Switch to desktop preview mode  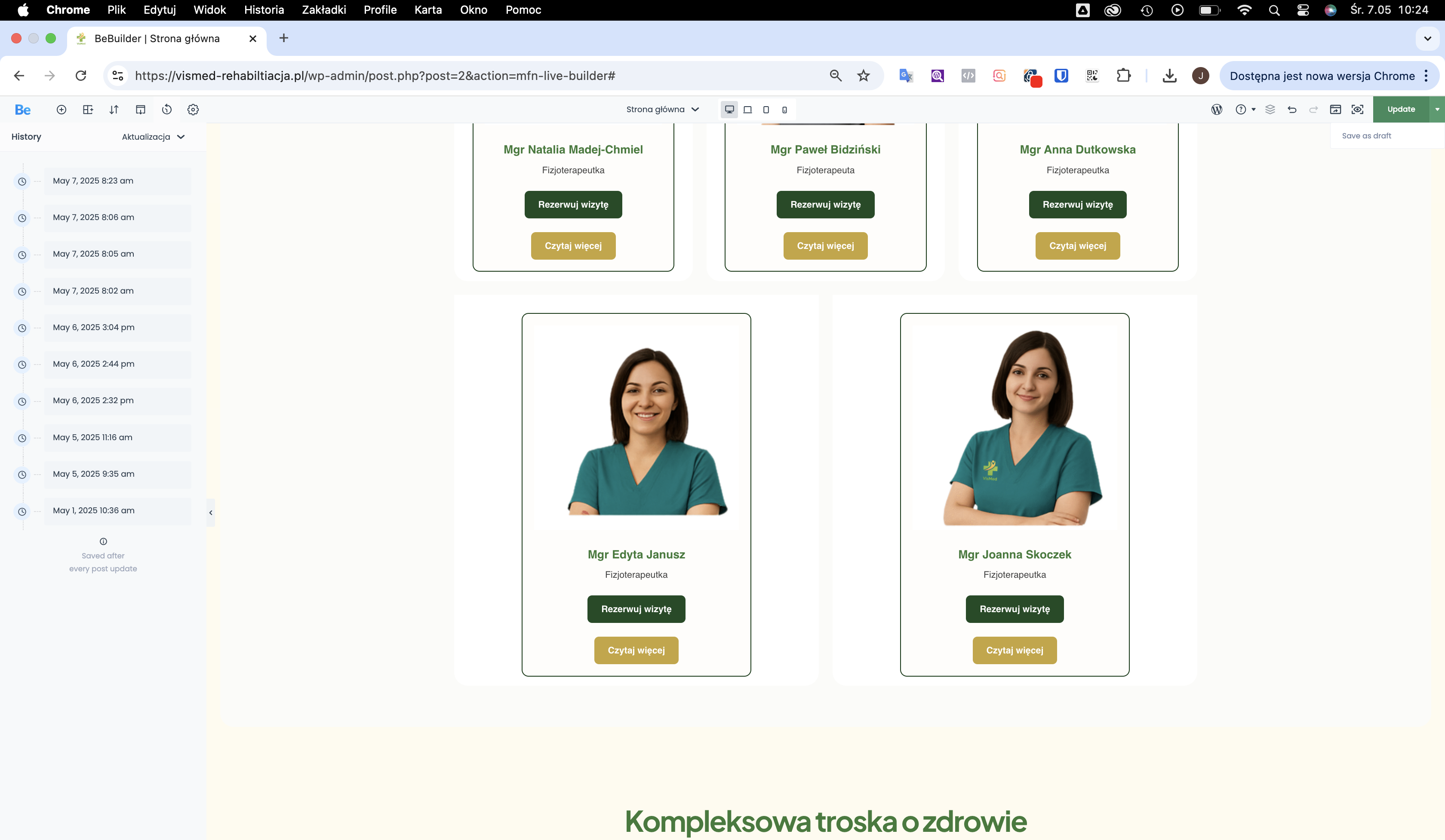[x=729, y=110]
